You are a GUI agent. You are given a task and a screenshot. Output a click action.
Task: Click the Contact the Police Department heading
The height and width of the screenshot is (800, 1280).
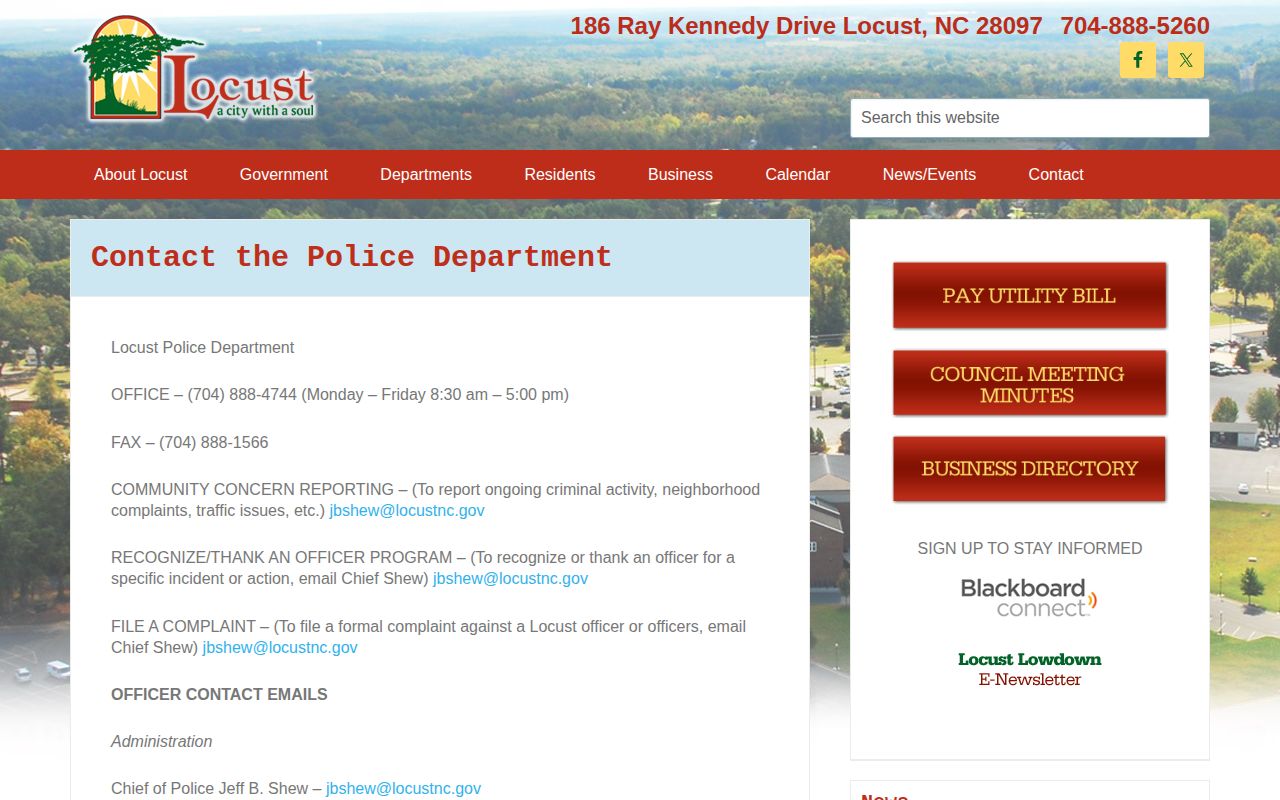[351, 257]
